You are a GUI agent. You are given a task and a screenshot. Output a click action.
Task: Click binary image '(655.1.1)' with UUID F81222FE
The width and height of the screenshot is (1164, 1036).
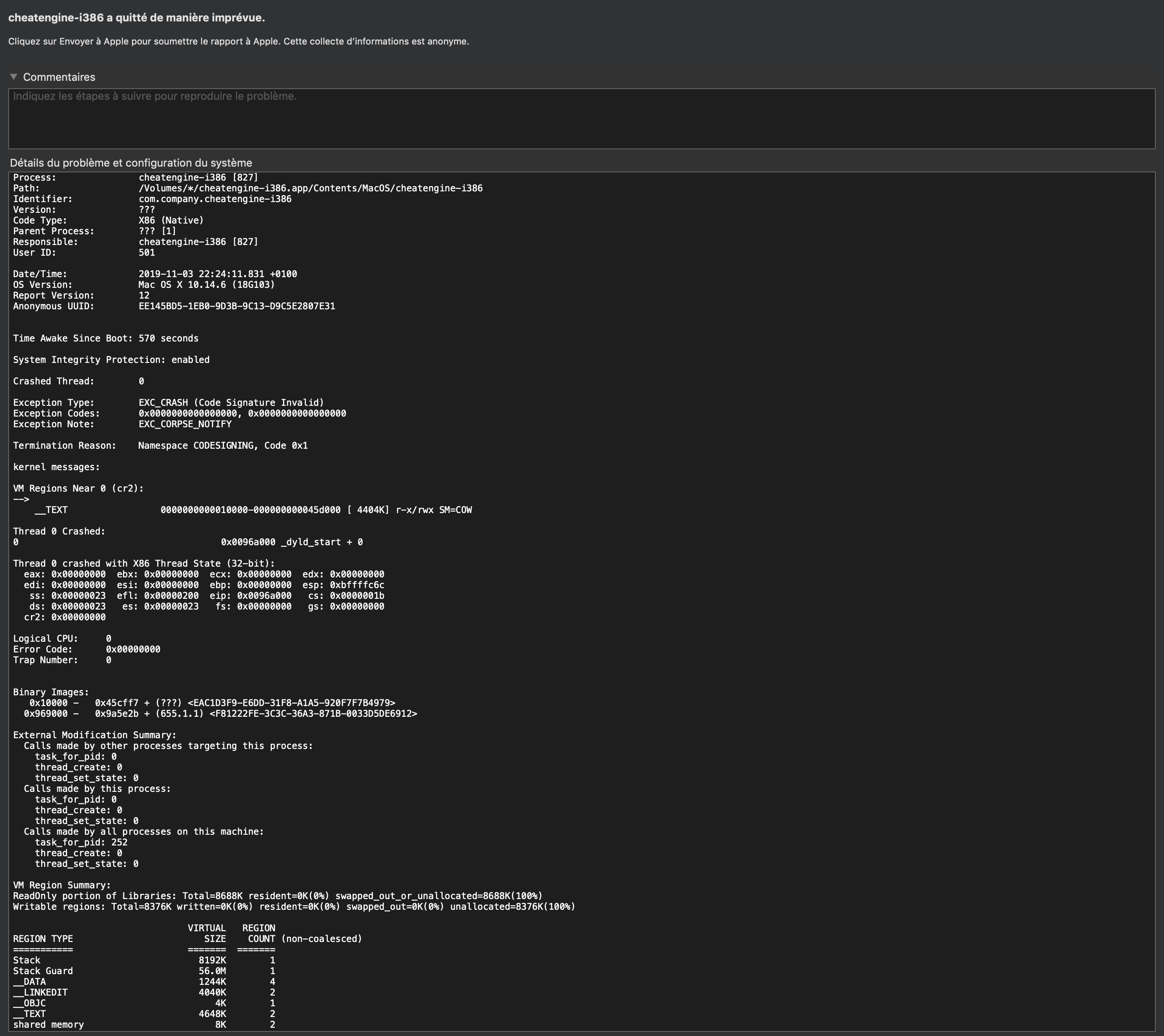(220, 714)
